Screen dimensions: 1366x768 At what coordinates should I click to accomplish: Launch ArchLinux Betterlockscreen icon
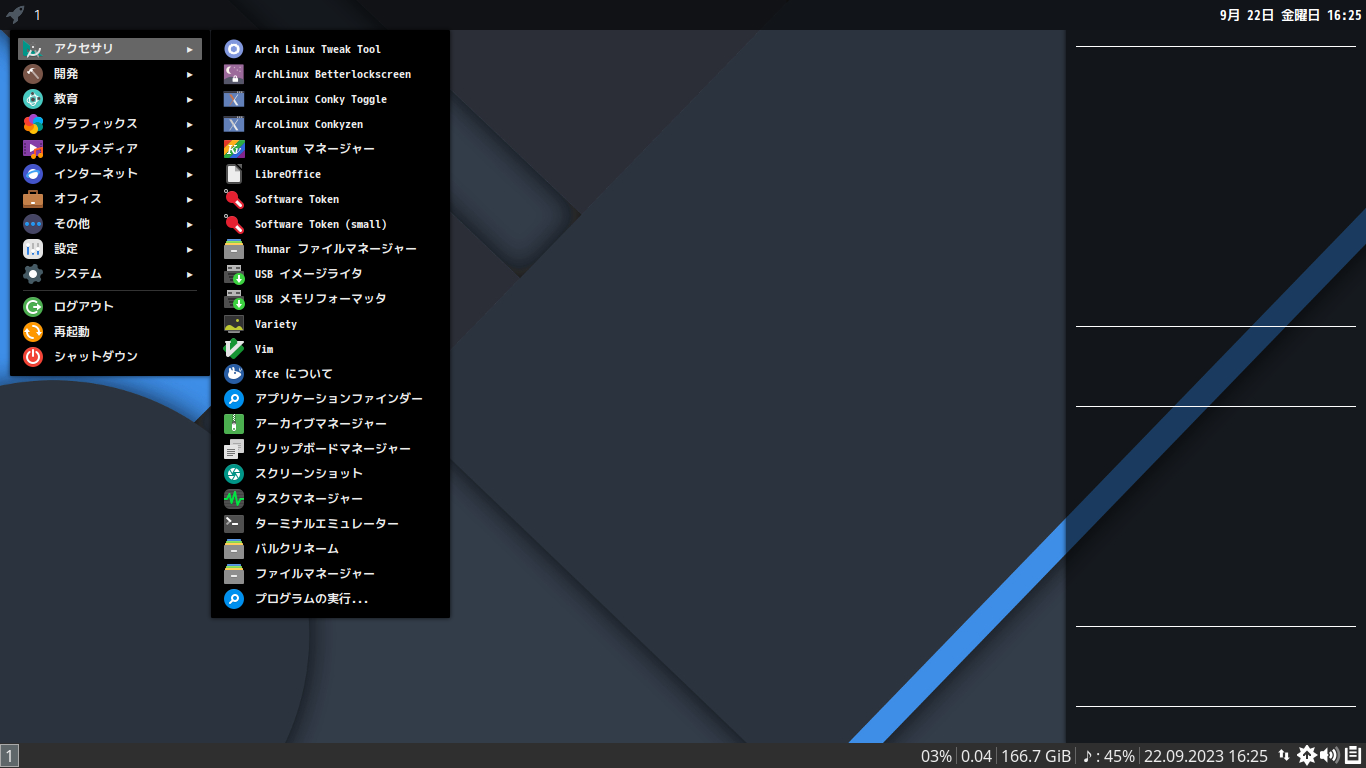234,74
